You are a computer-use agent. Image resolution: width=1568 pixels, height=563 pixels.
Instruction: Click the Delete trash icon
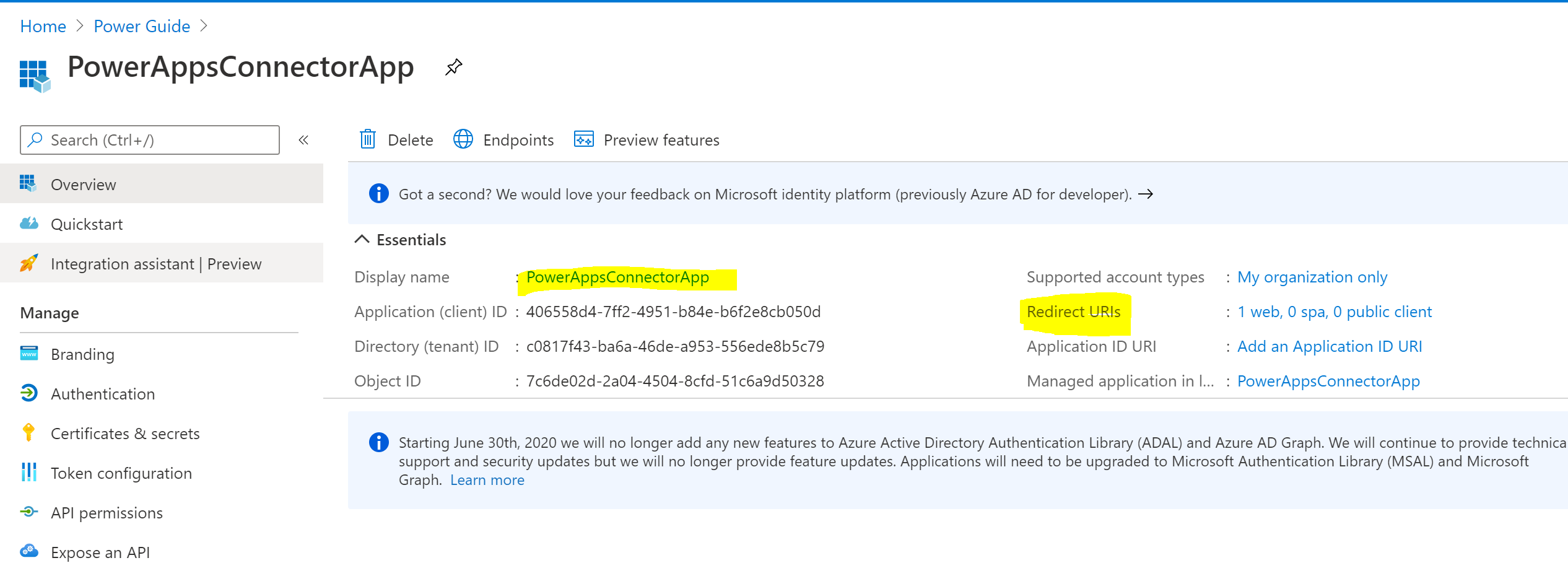tap(368, 139)
